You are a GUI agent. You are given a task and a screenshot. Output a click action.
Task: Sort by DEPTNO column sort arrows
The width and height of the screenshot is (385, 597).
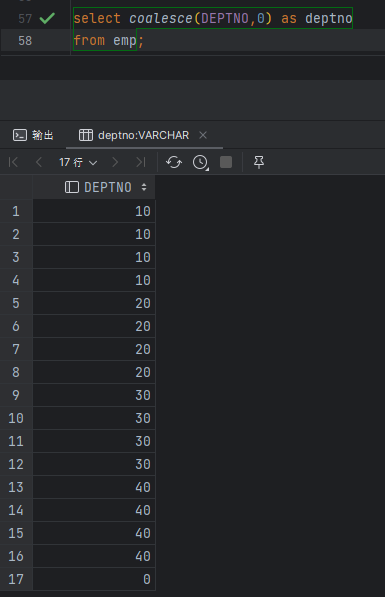(144, 187)
